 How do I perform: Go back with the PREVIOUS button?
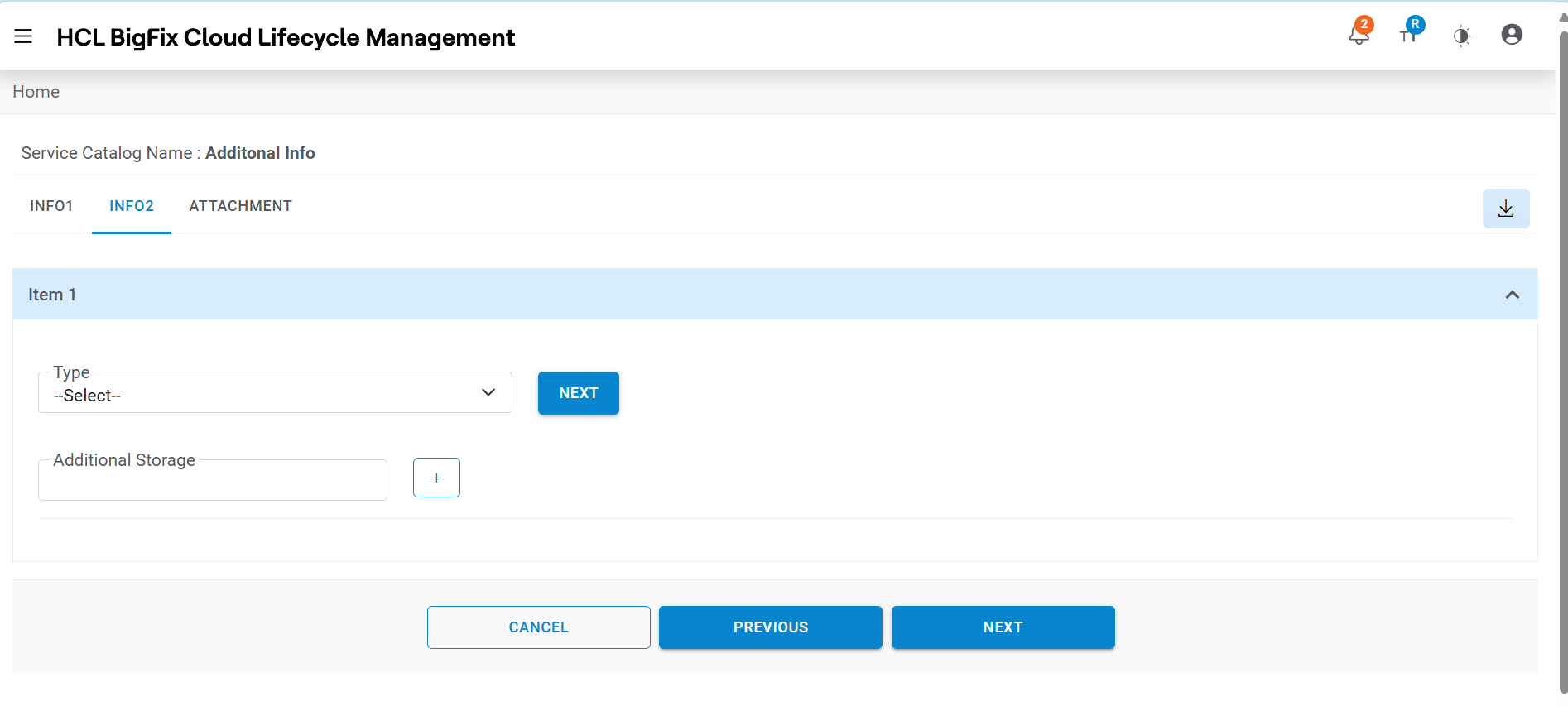click(x=770, y=627)
